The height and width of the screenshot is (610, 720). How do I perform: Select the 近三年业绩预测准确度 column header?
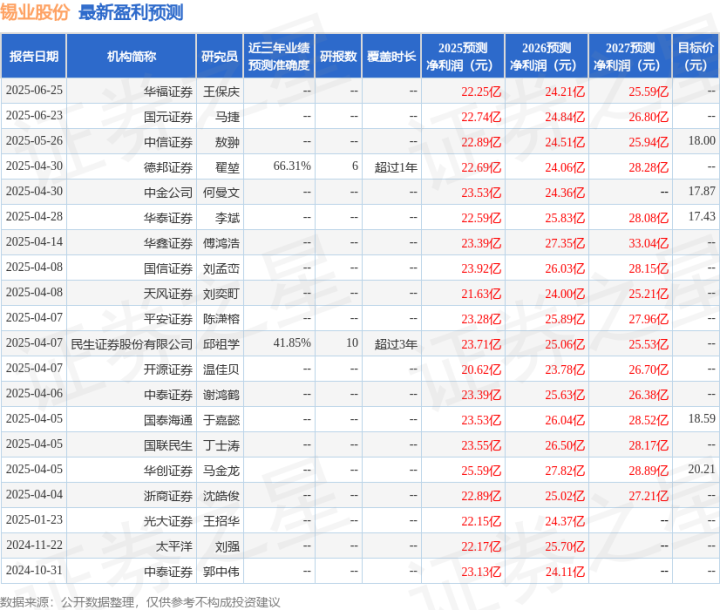tap(279, 56)
